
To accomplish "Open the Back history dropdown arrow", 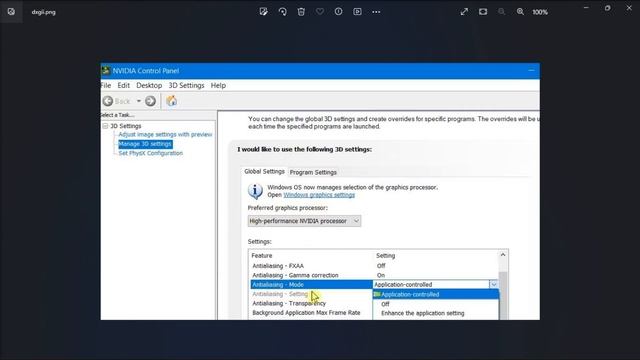I will point(139,101).
